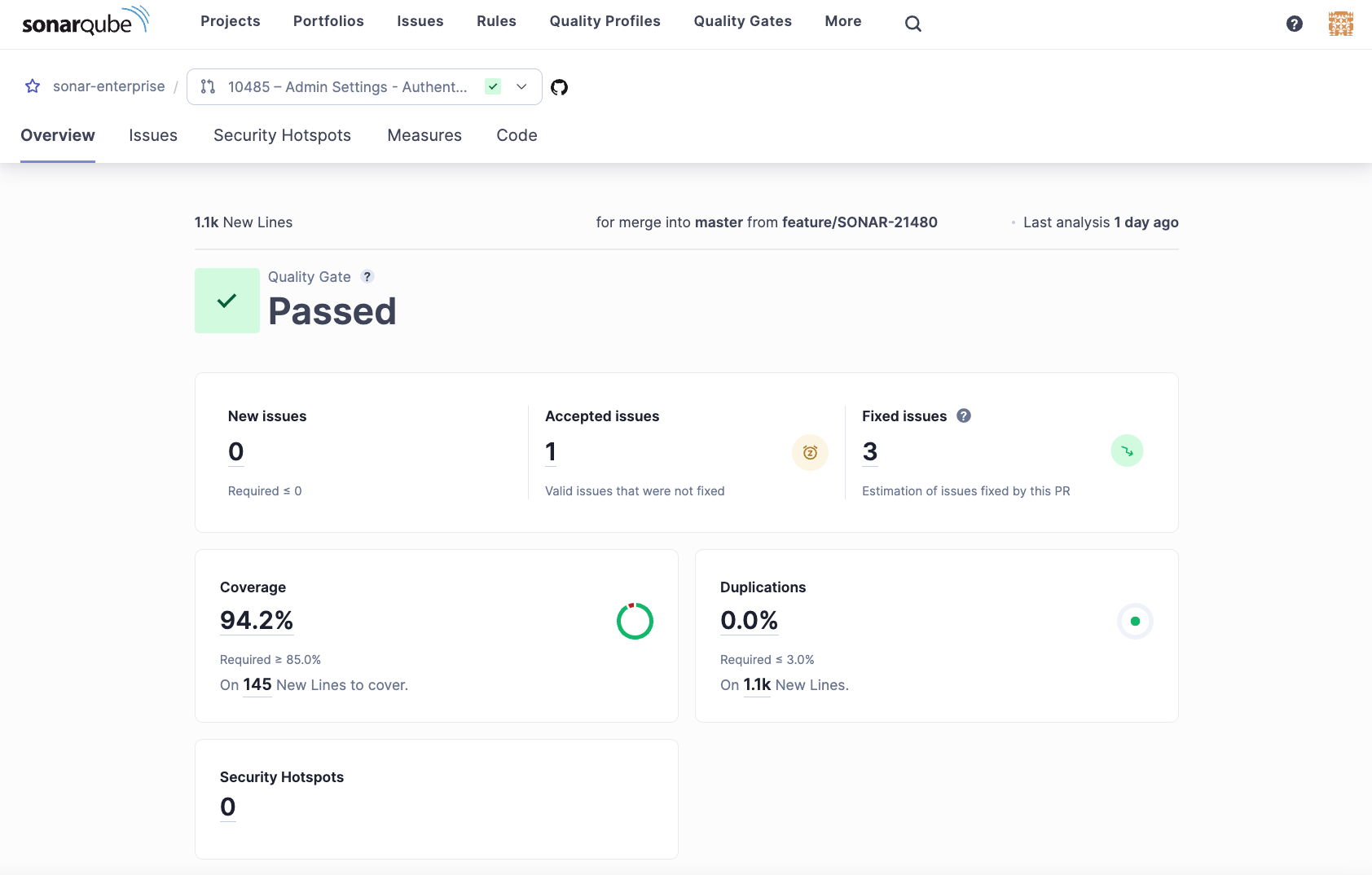This screenshot has width=1372, height=875.
Task: Switch to the Measures tab
Action: [x=424, y=135]
